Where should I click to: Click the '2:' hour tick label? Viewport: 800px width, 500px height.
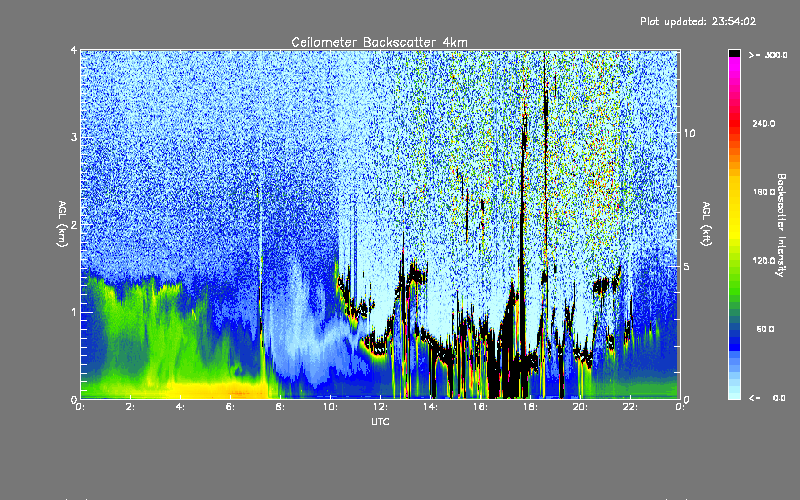coord(131,407)
